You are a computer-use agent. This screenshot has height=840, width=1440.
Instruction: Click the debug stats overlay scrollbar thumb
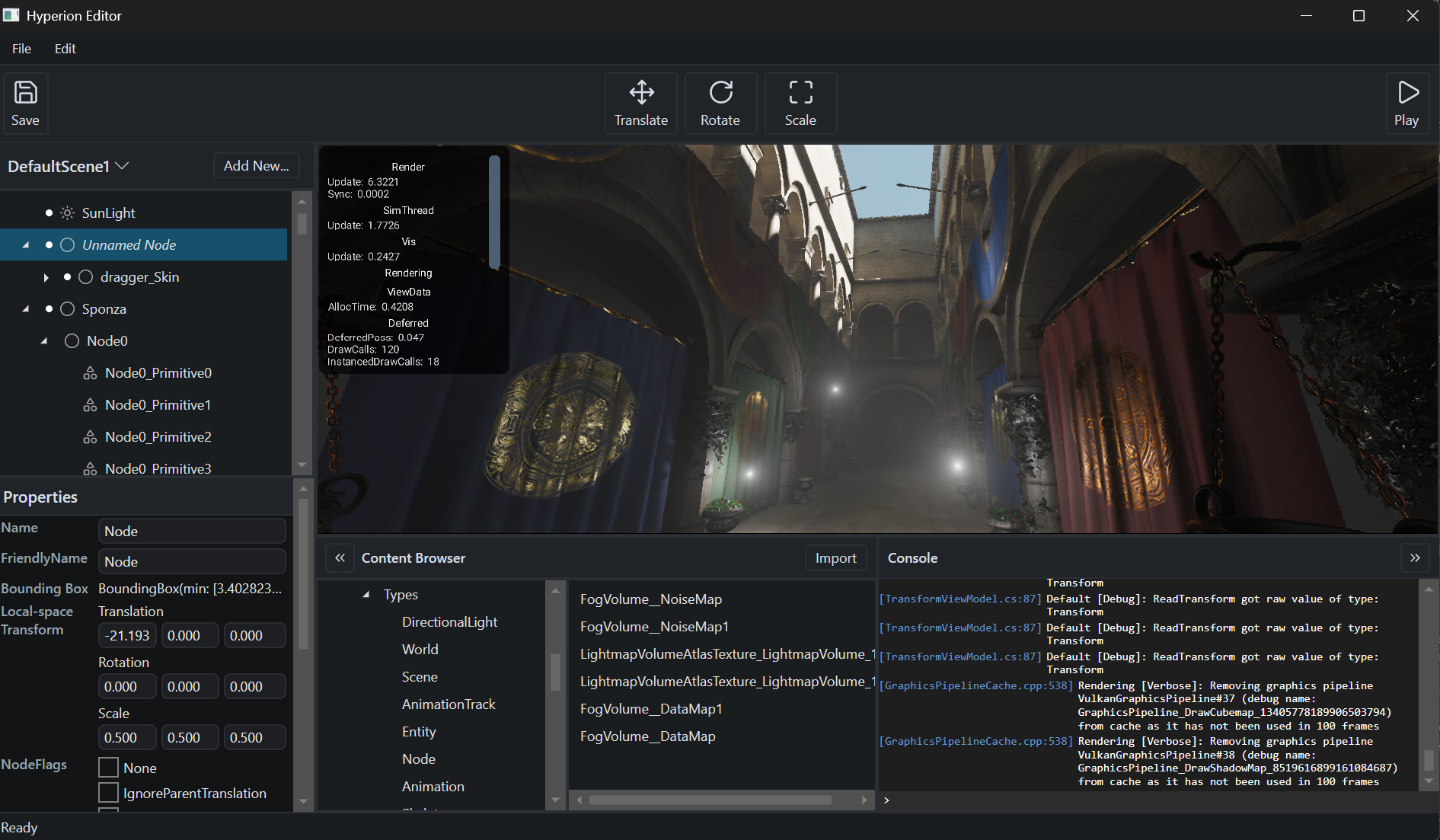point(494,212)
